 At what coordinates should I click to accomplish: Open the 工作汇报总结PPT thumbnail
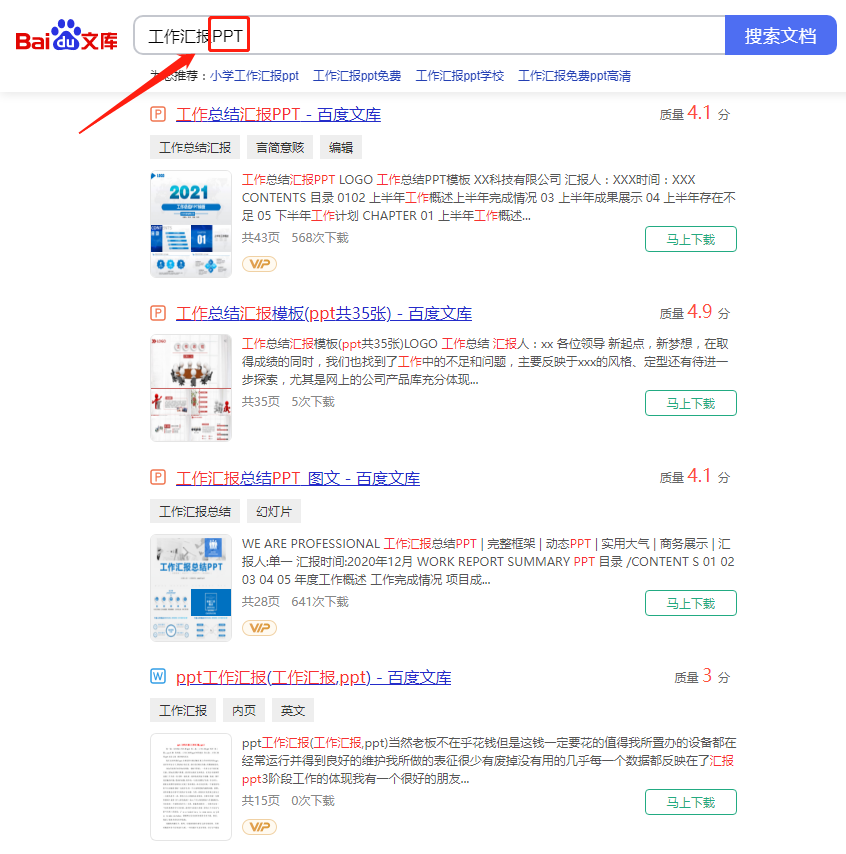191,588
